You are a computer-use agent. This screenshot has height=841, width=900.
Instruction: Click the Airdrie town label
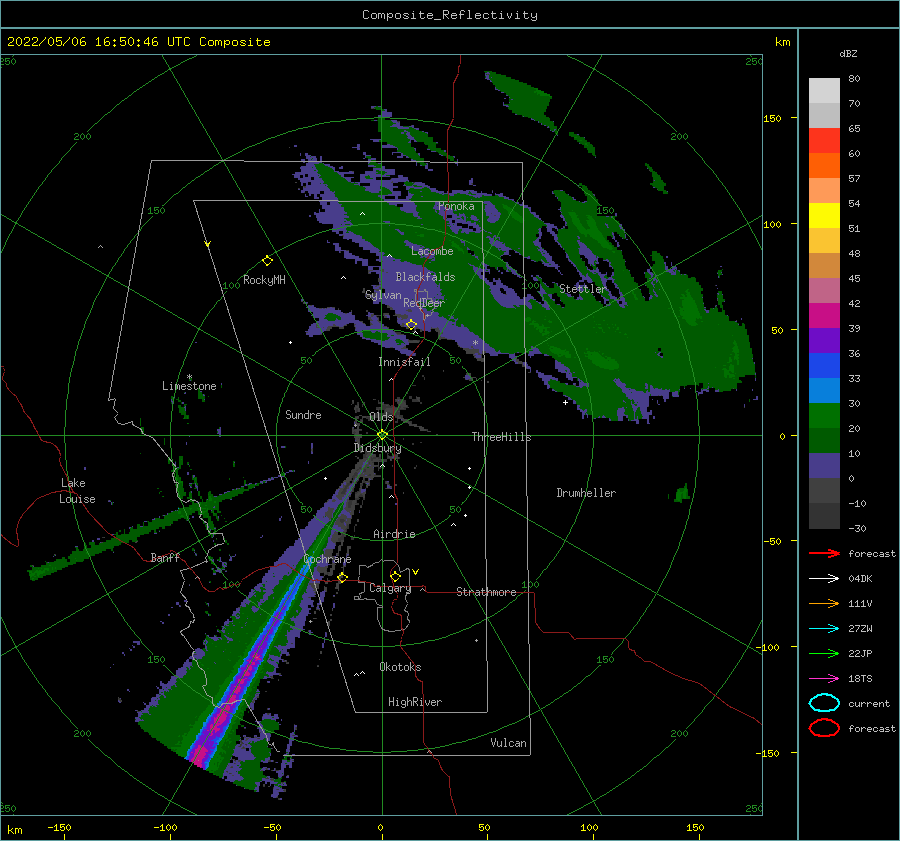(x=394, y=534)
